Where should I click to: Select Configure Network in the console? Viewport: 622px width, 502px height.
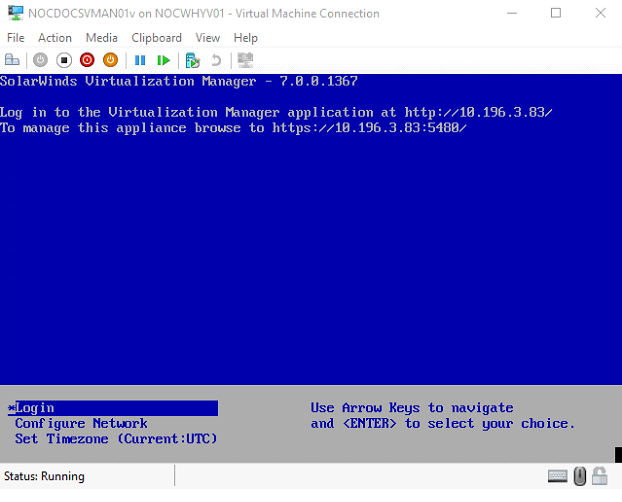(81, 423)
